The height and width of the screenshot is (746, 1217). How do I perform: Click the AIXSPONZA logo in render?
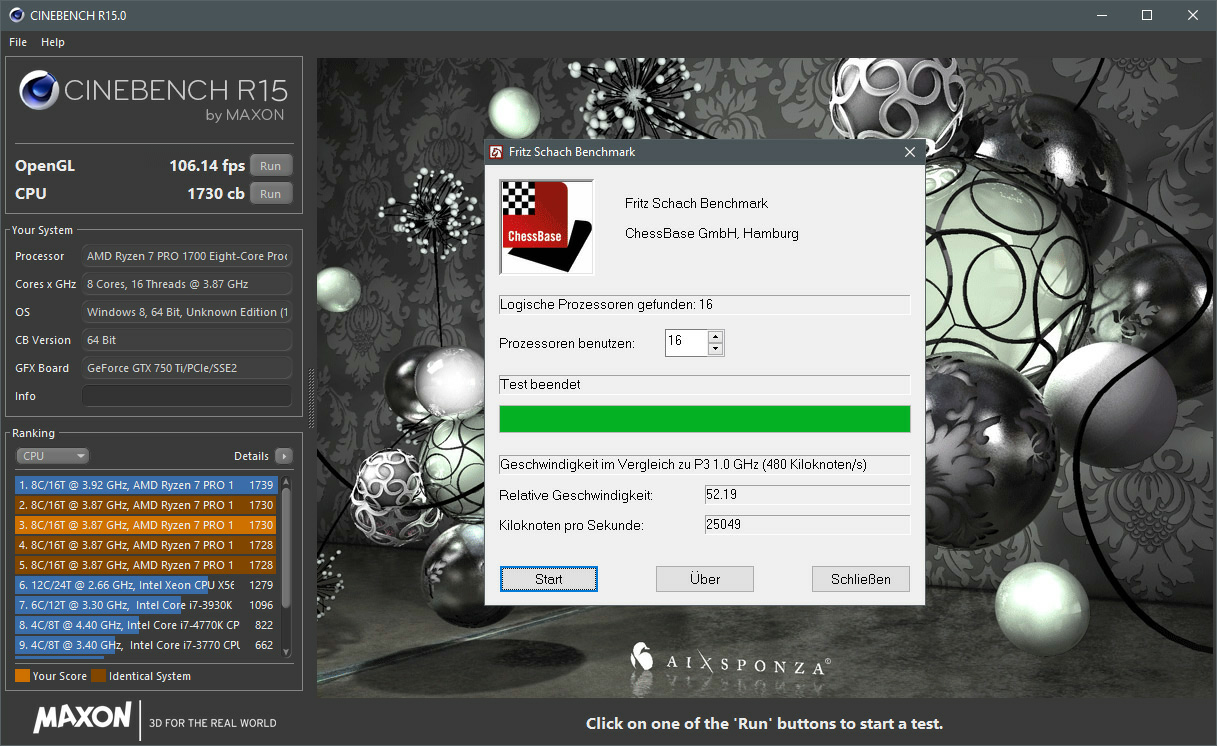tap(730, 658)
